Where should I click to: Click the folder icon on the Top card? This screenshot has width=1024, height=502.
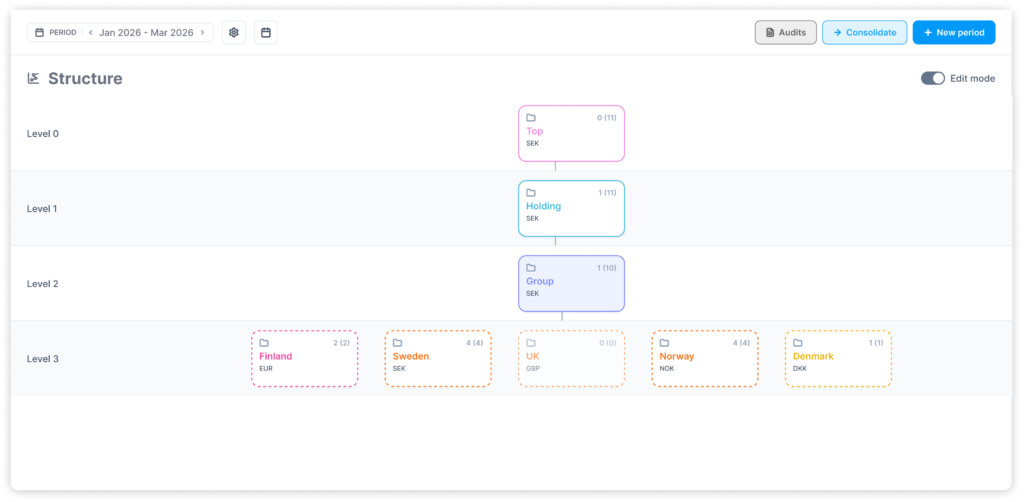point(531,118)
